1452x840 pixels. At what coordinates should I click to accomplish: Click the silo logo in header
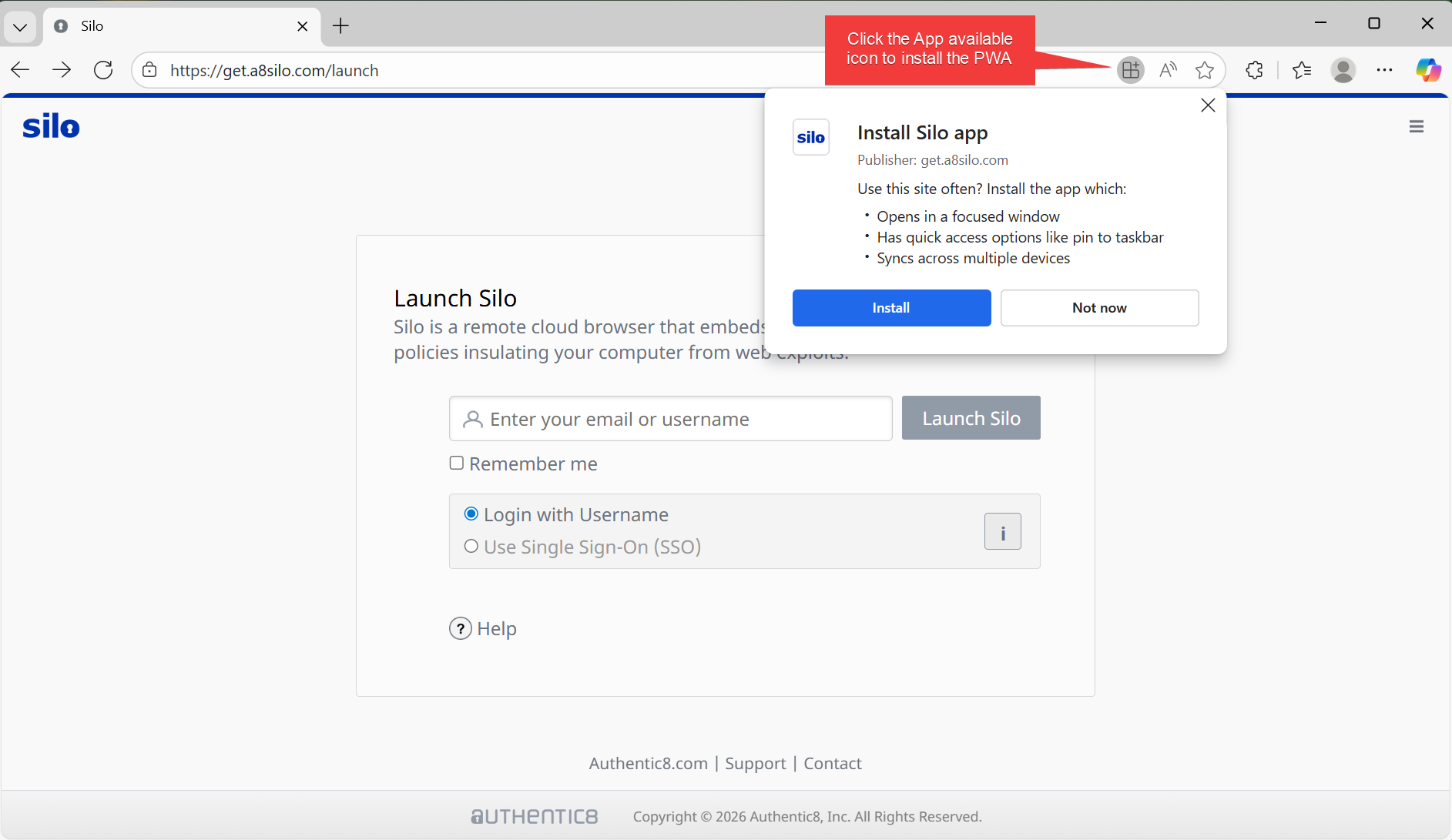51,126
